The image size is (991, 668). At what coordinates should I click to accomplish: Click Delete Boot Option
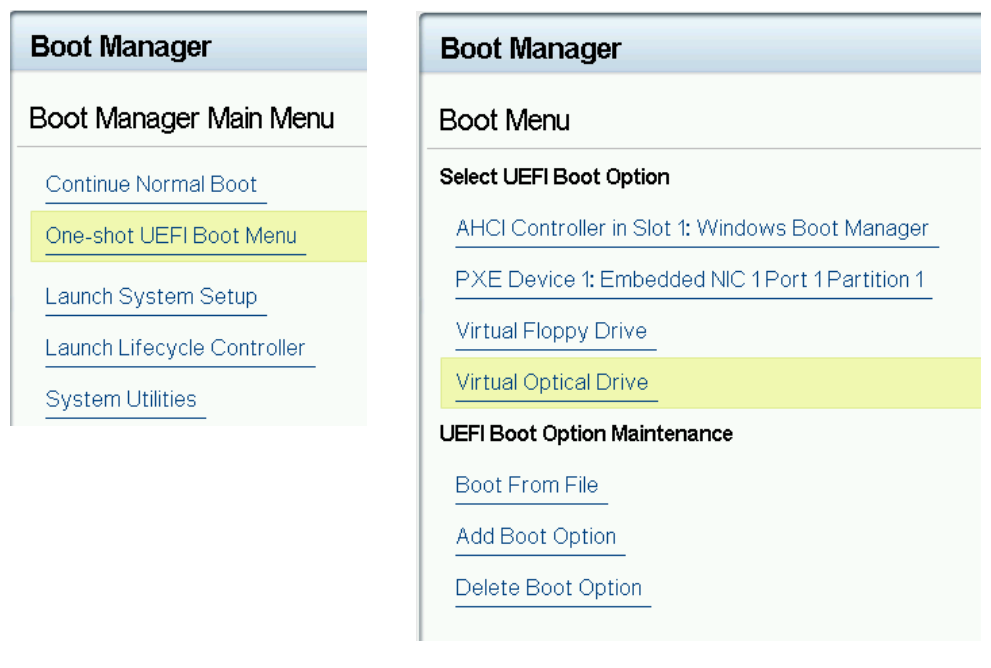[x=547, y=588]
